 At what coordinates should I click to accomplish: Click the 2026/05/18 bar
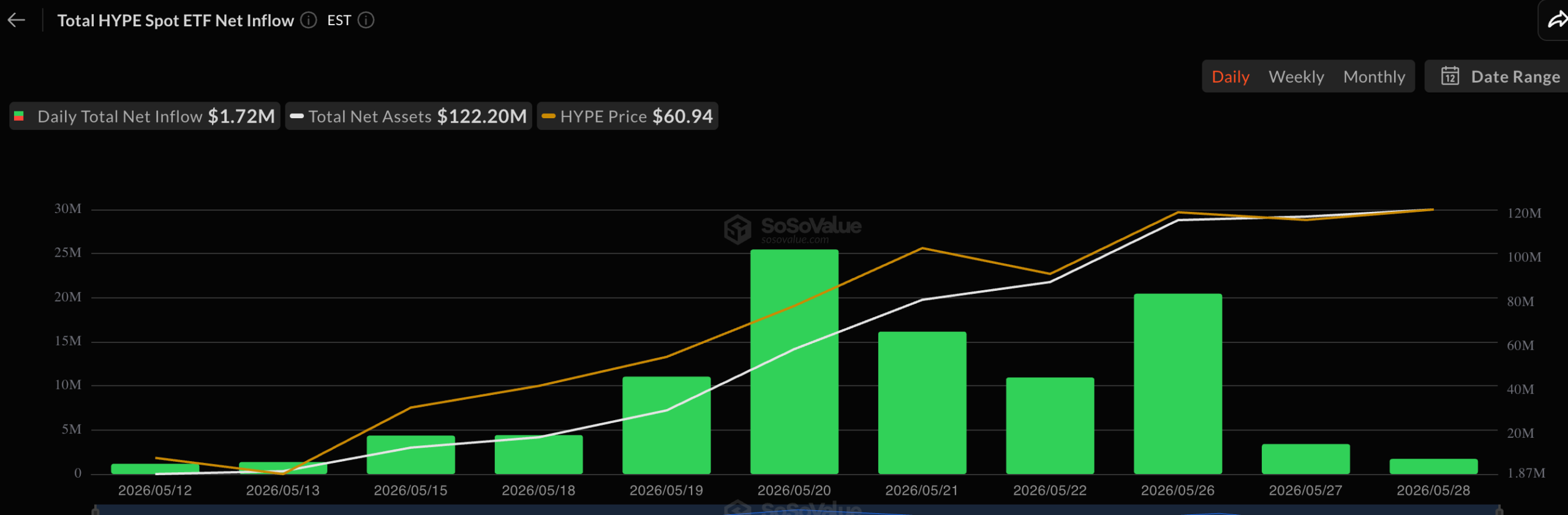click(538, 455)
